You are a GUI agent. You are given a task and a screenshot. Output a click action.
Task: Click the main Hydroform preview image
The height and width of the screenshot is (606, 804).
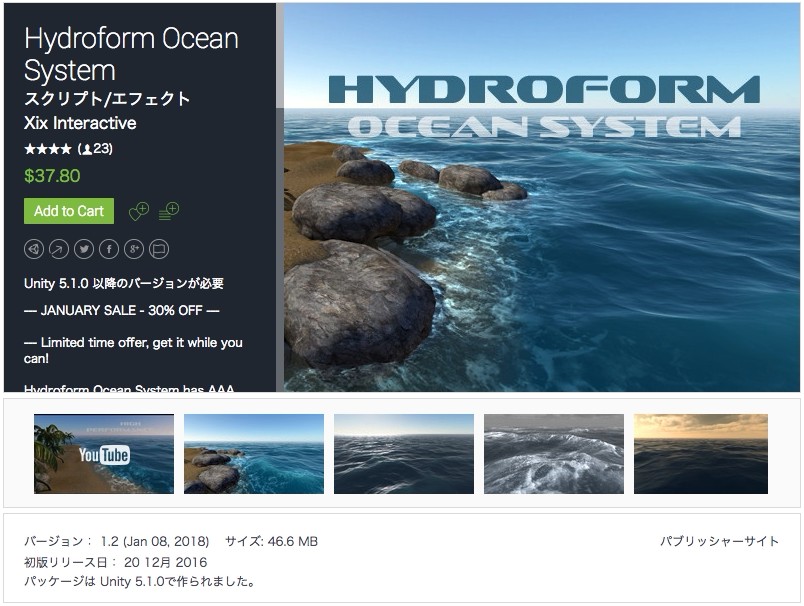coord(542,197)
